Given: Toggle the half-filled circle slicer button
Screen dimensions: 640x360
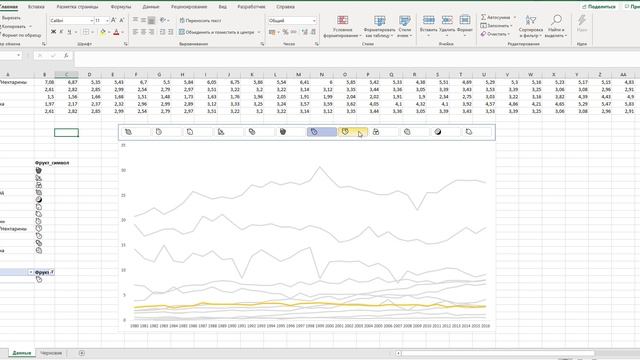Looking at the screenshot, I should coord(446,132).
